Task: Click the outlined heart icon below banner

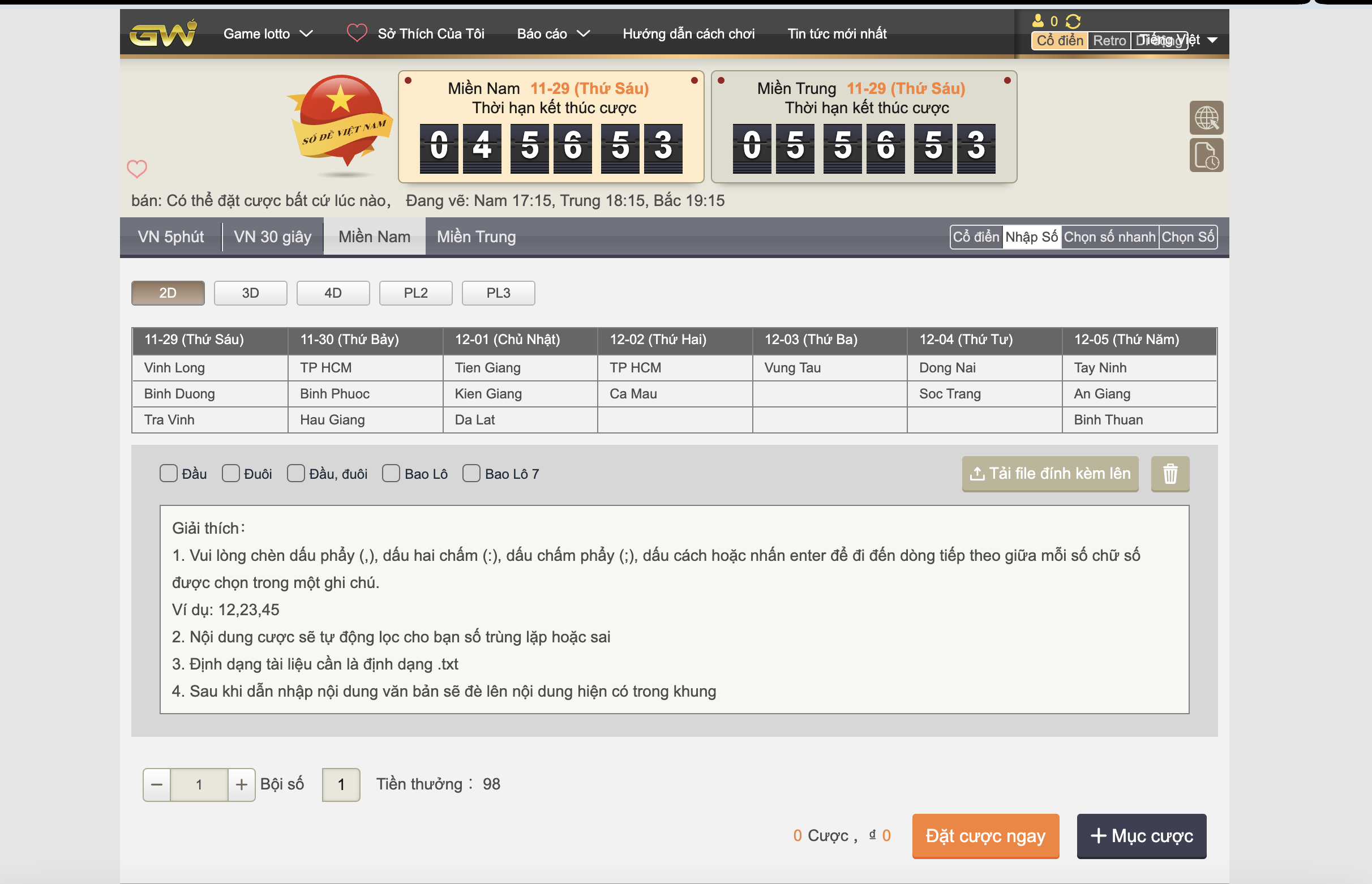Action: click(x=136, y=169)
